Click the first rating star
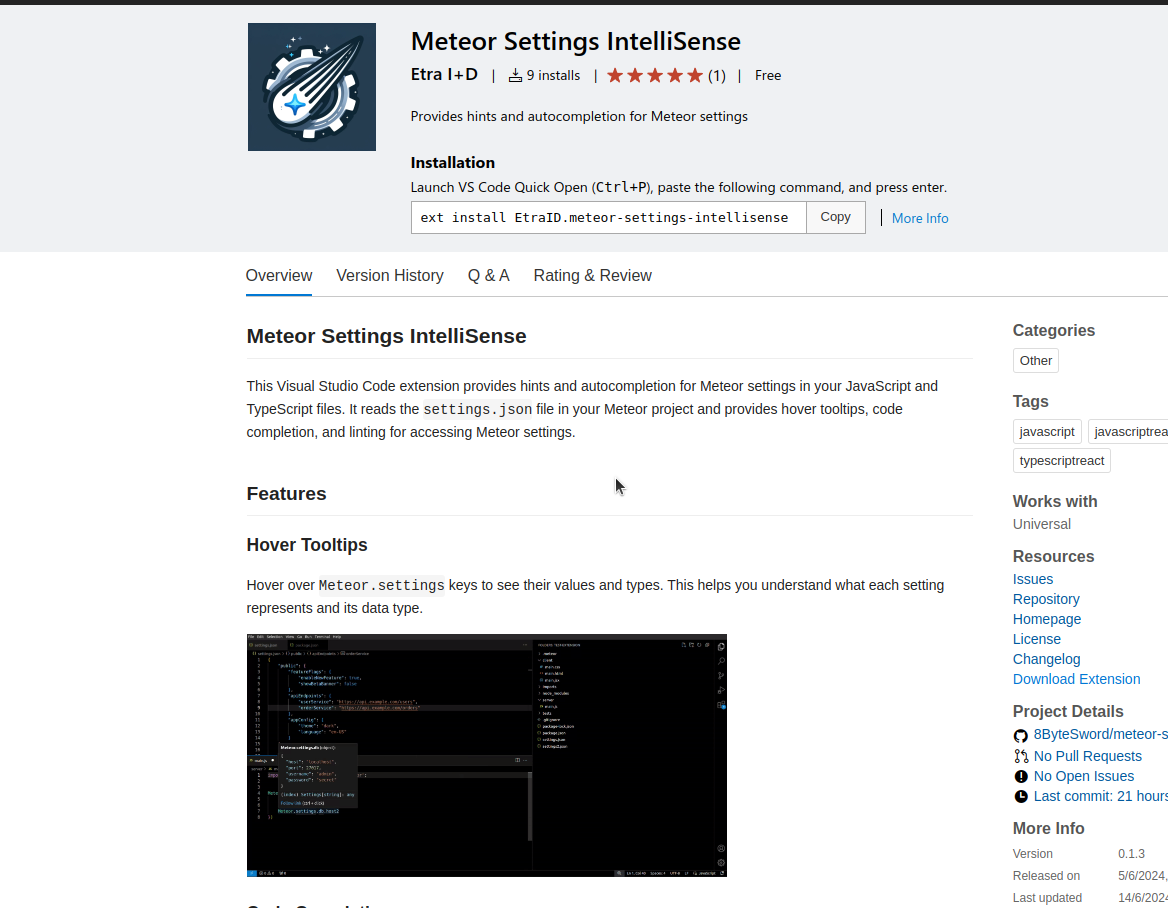Screen dimensions: 1168x908 [617, 74]
